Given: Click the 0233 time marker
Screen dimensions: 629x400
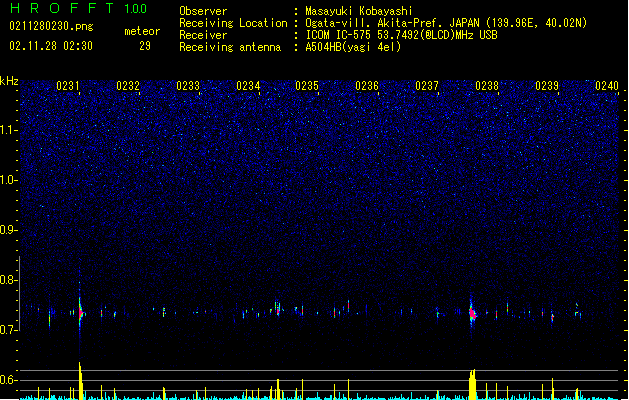Looking at the screenshot, I should (188, 86).
